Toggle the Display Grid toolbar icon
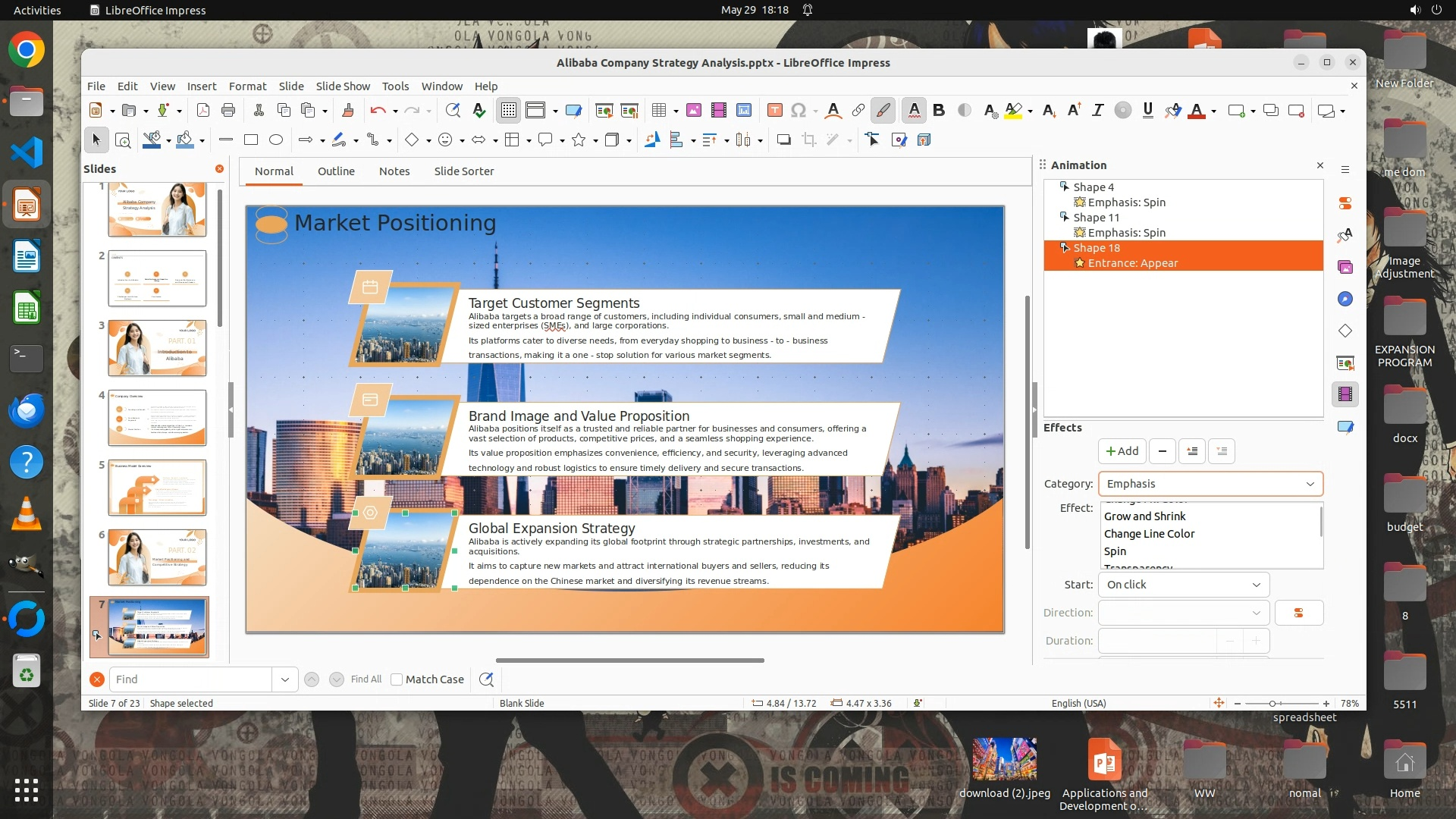This screenshot has width=1456, height=819. coord(508,111)
